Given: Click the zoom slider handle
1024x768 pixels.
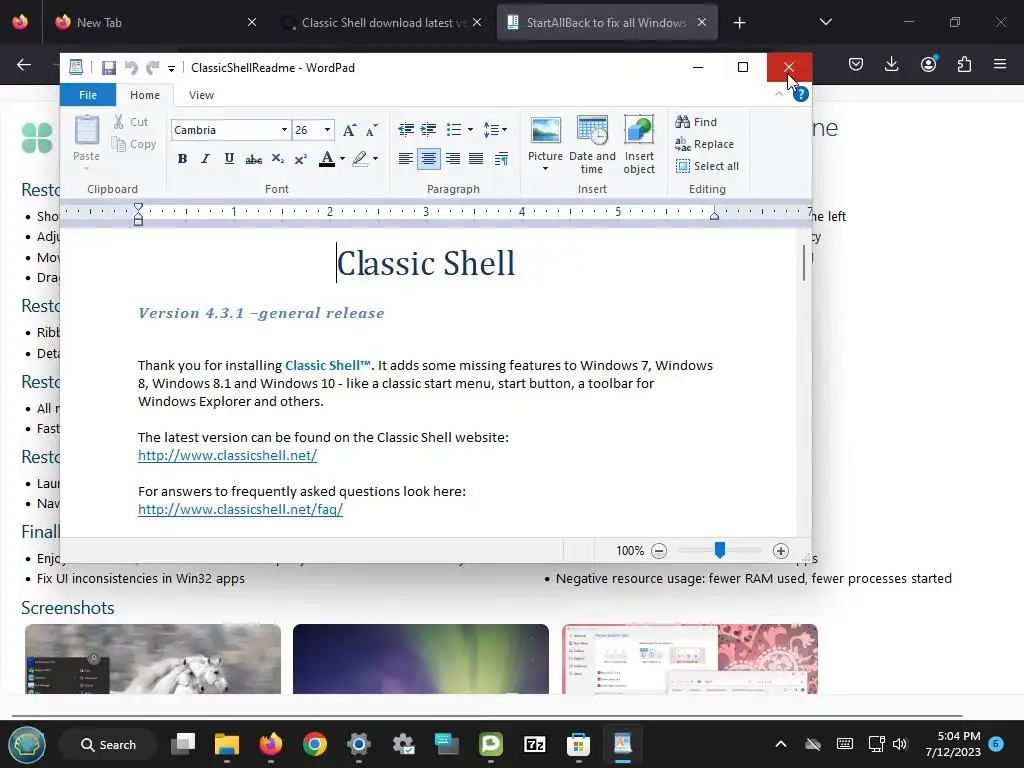Looking at the screenshot, I should point(720,550).
